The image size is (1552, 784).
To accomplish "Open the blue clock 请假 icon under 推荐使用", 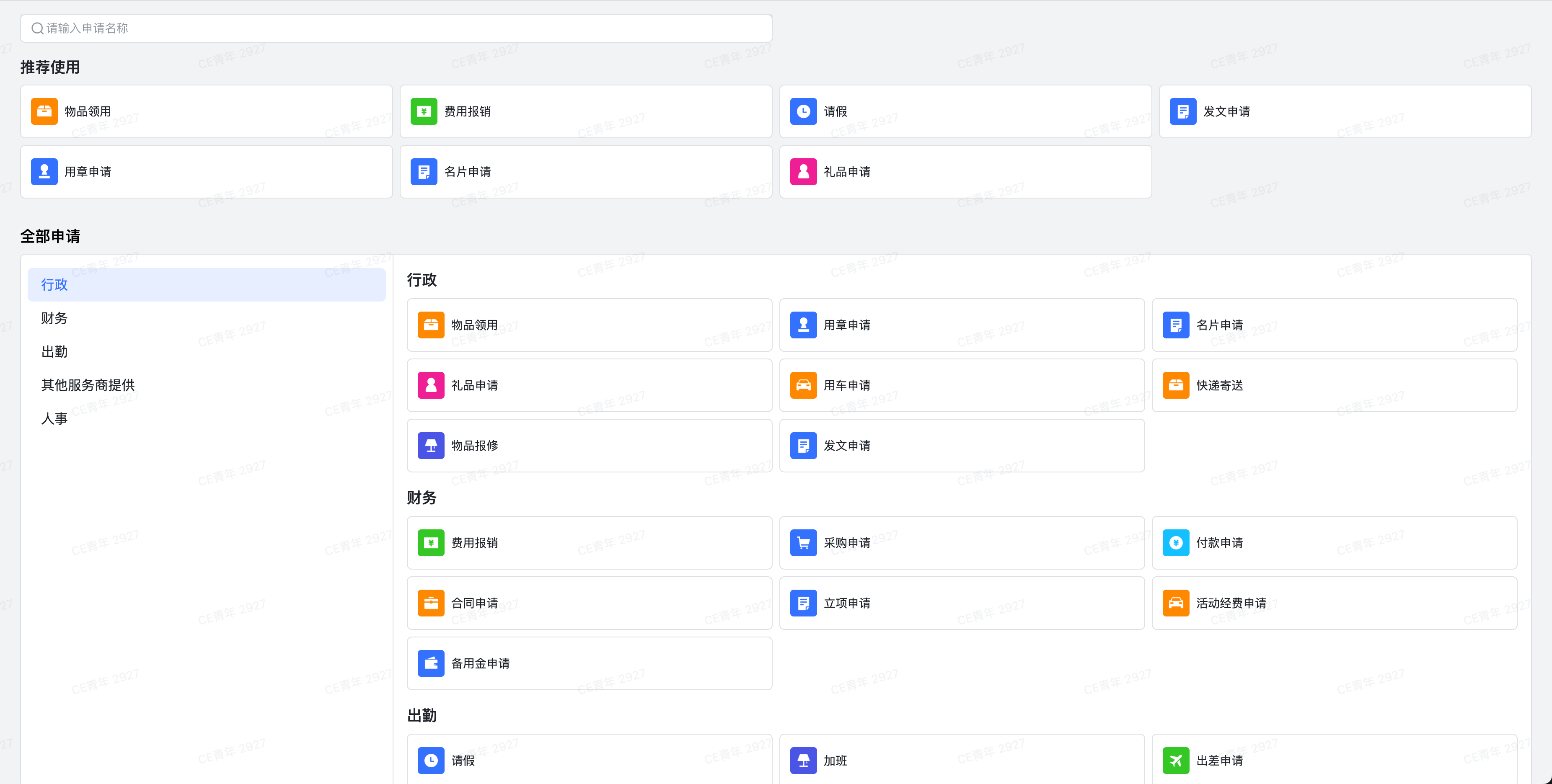I will [x=803, y=111].
